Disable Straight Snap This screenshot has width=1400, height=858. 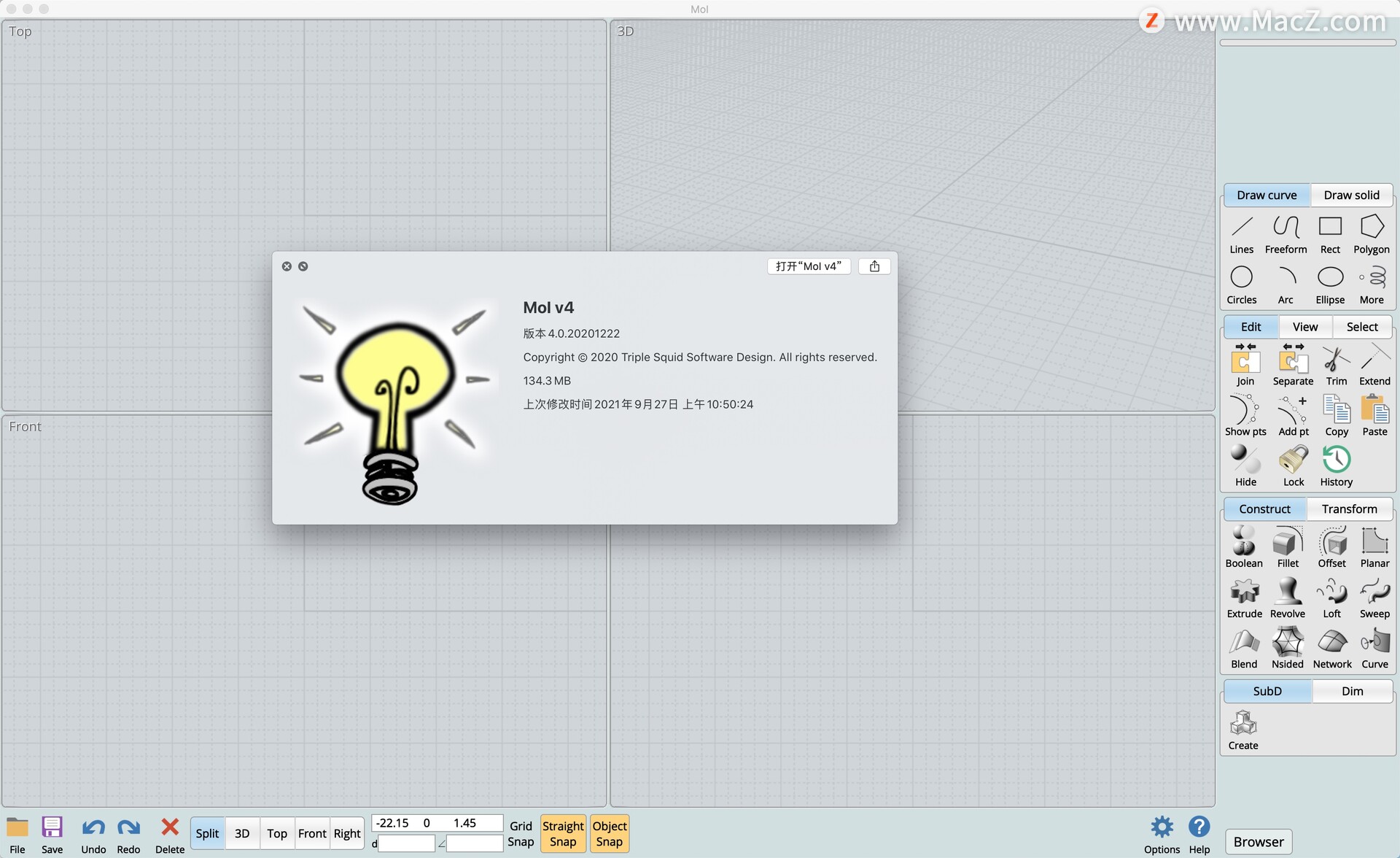(x=563, y=833)
